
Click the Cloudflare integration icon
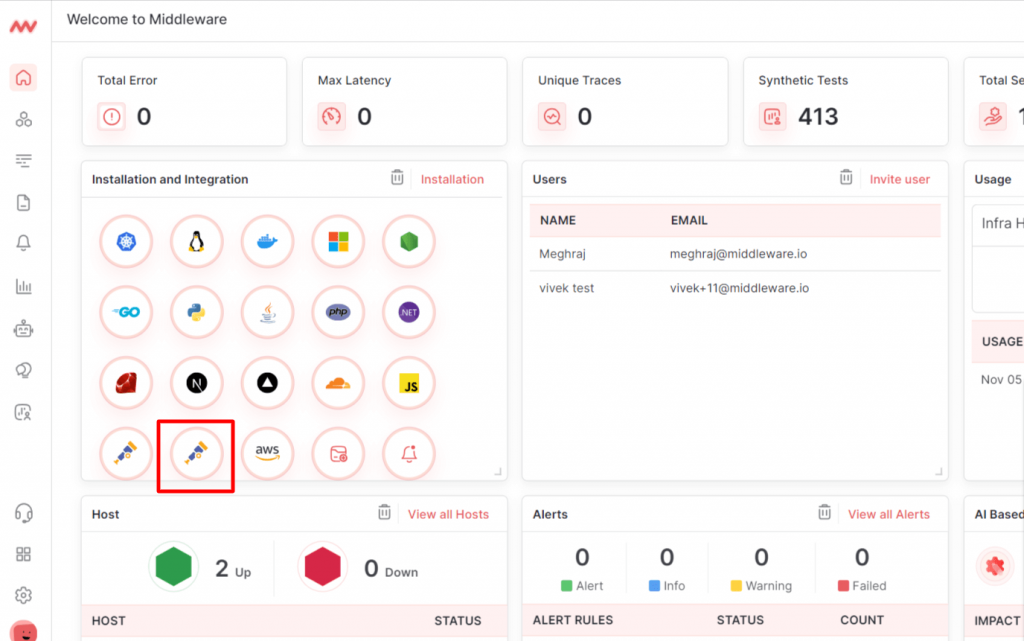coord(339,383)
